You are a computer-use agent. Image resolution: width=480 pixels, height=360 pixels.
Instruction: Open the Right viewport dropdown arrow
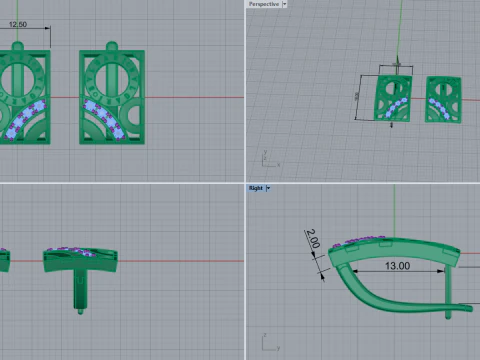coord(268,188)
